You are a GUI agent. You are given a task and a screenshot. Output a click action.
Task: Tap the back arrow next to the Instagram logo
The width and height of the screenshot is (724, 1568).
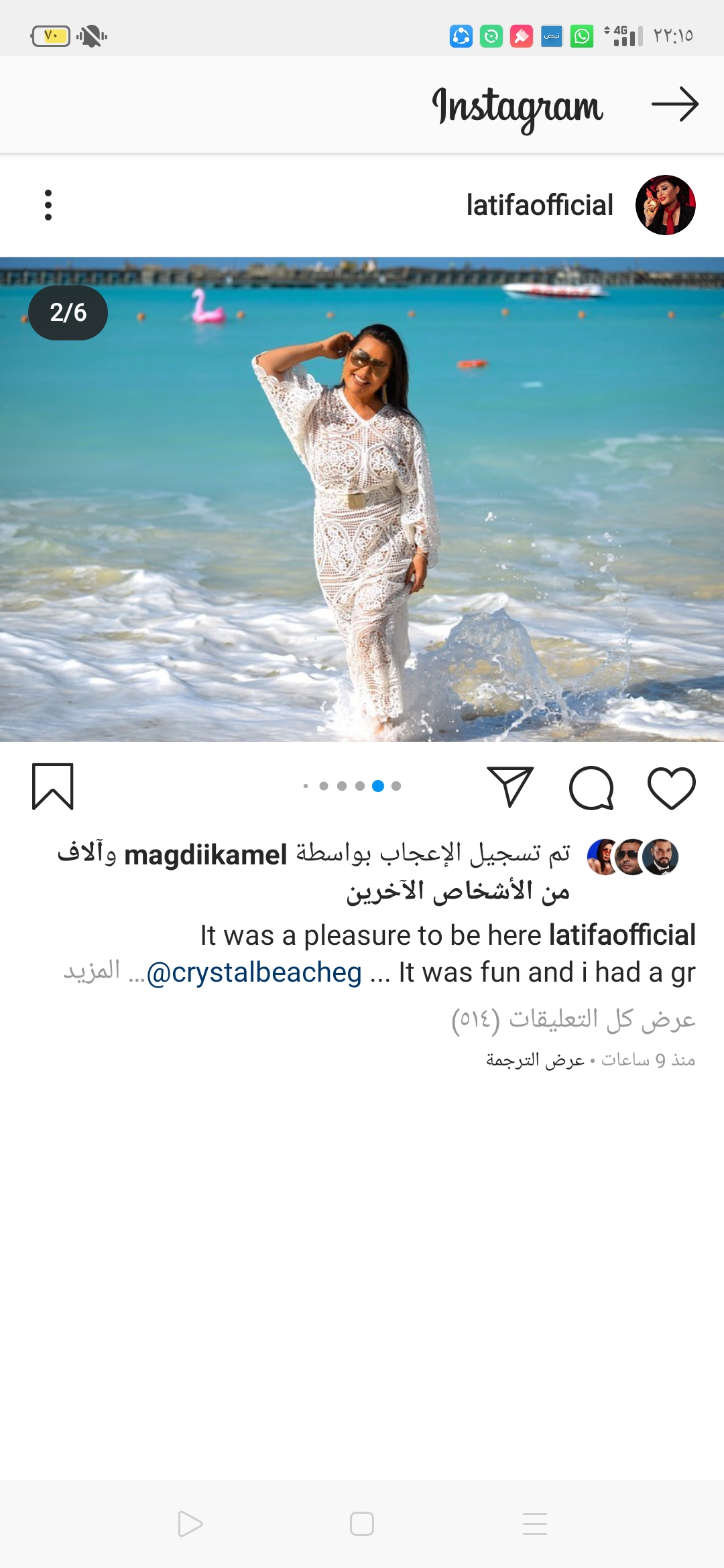675,104
